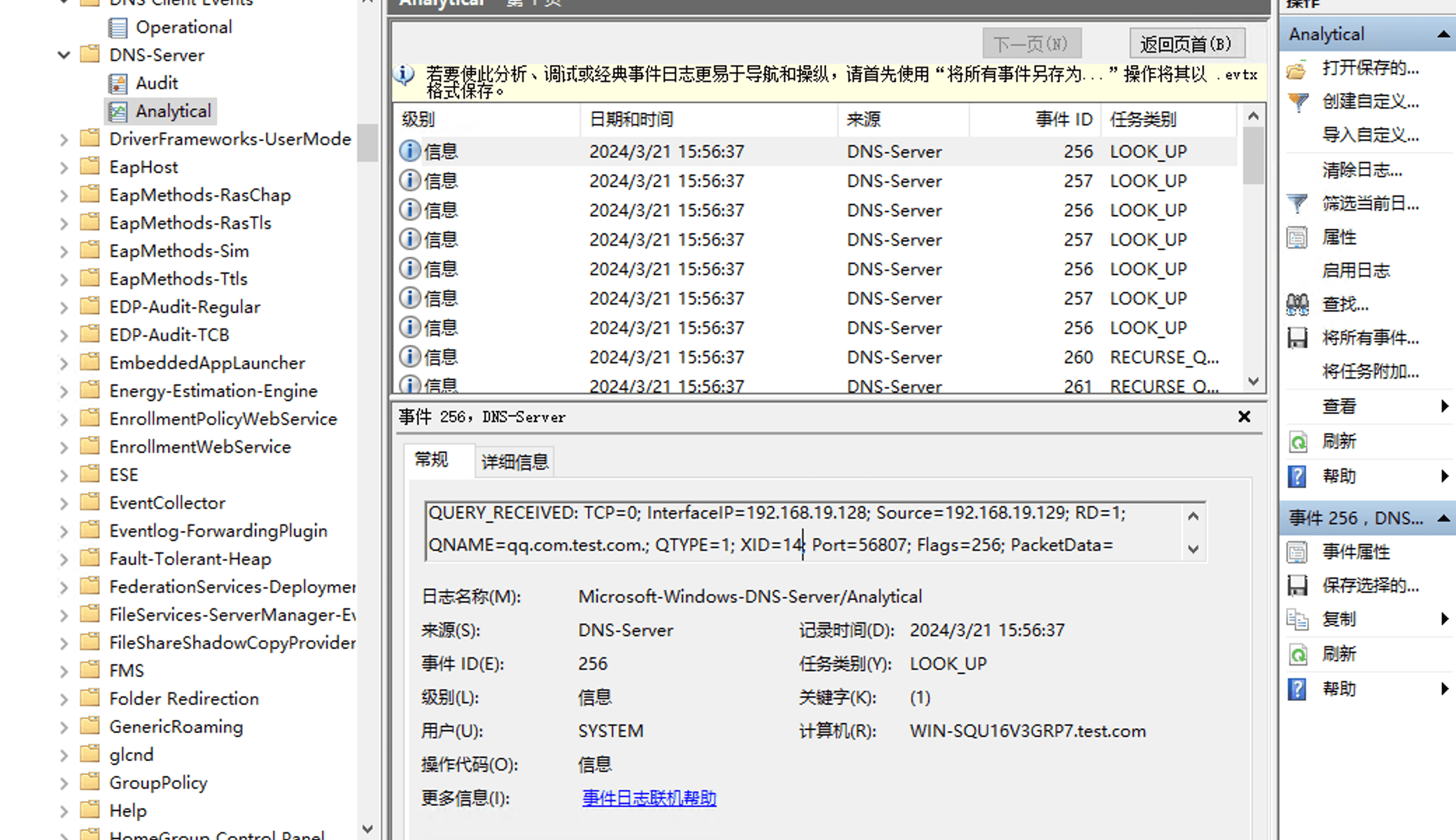Click the save all events floppy icon
Screen dimensions: 1456x840
point(1297,338)
